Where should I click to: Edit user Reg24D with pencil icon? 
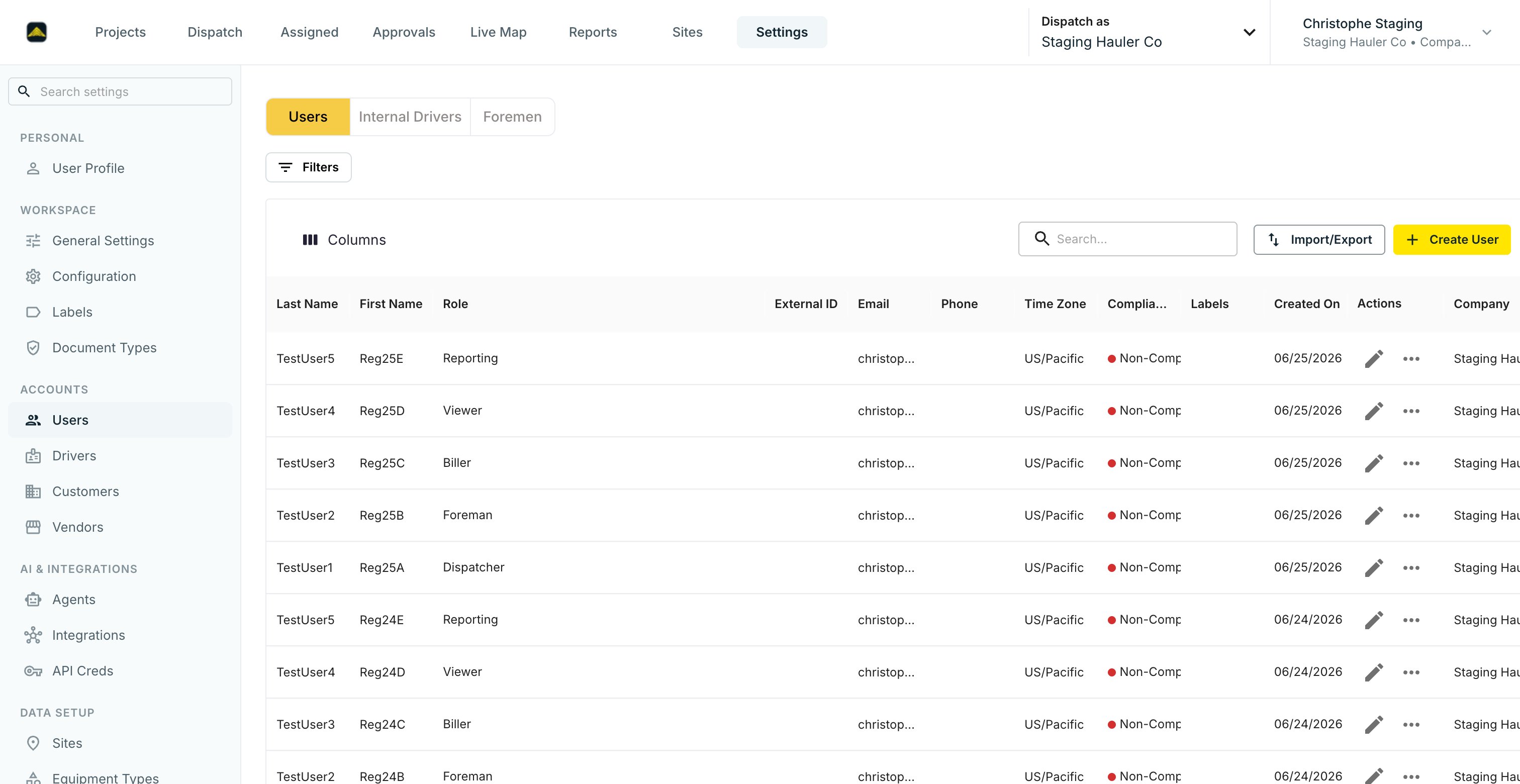pyautogui.click(x=1374, y=672)
